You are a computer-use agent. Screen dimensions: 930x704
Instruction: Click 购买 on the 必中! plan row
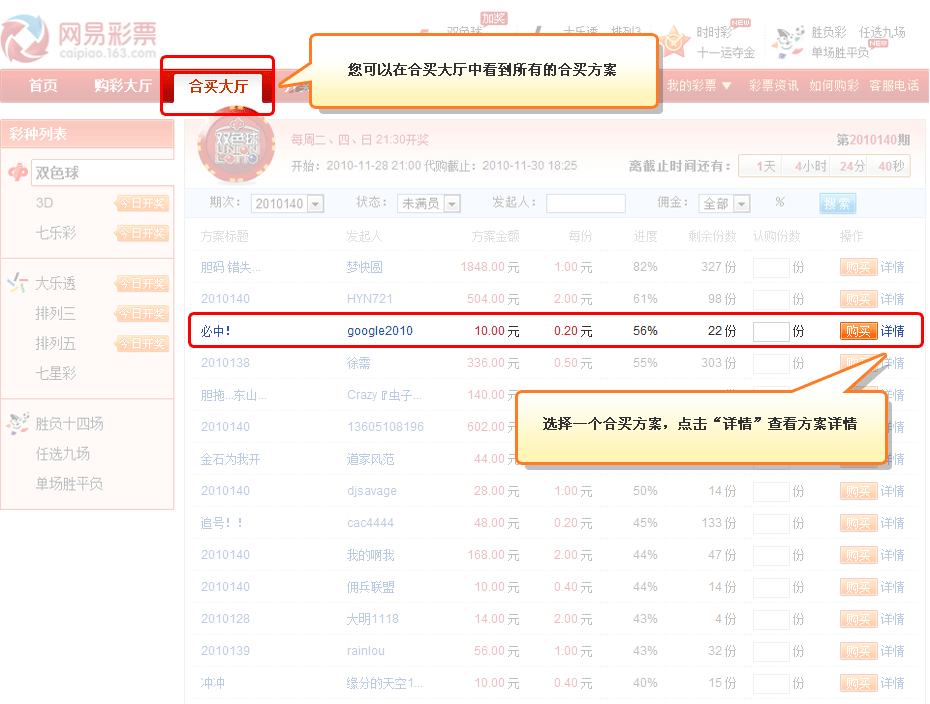click(x=858, y=330)
